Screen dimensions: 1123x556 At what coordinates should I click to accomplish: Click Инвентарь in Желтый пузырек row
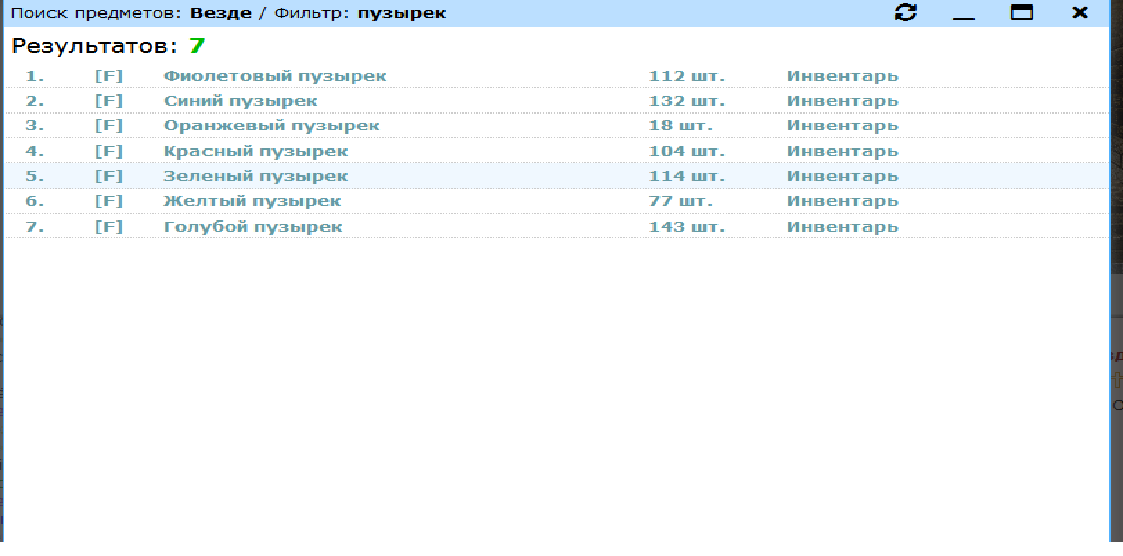coord(843,201)
